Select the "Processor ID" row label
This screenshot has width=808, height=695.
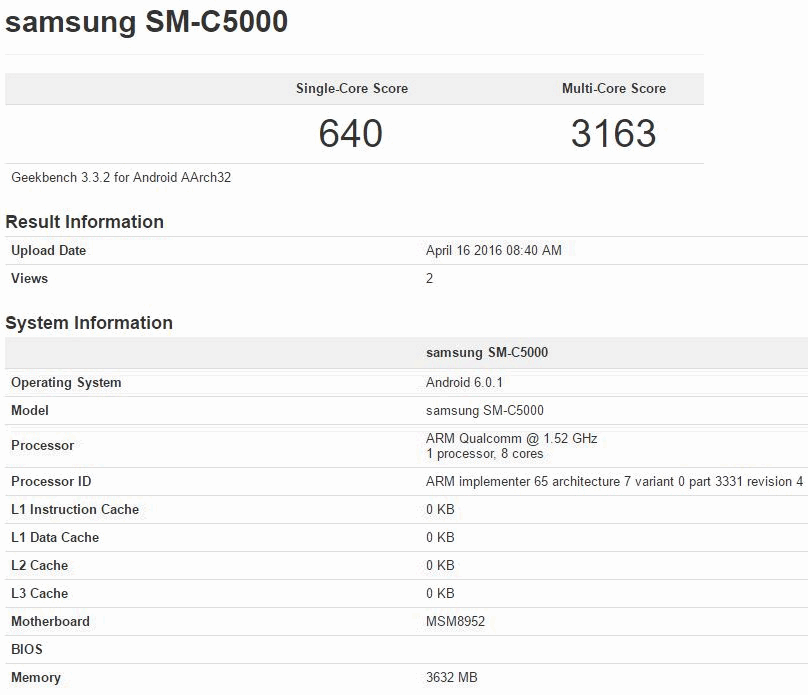click(x=51, y=481)
